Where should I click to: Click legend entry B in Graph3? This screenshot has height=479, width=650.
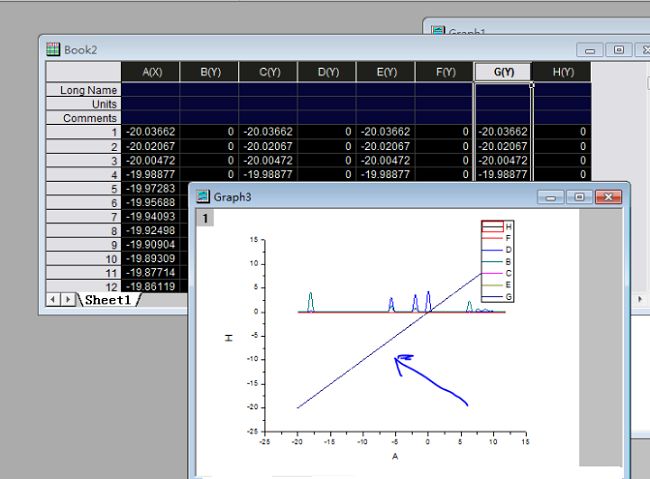pyautogui.click(x=497, y=262)
